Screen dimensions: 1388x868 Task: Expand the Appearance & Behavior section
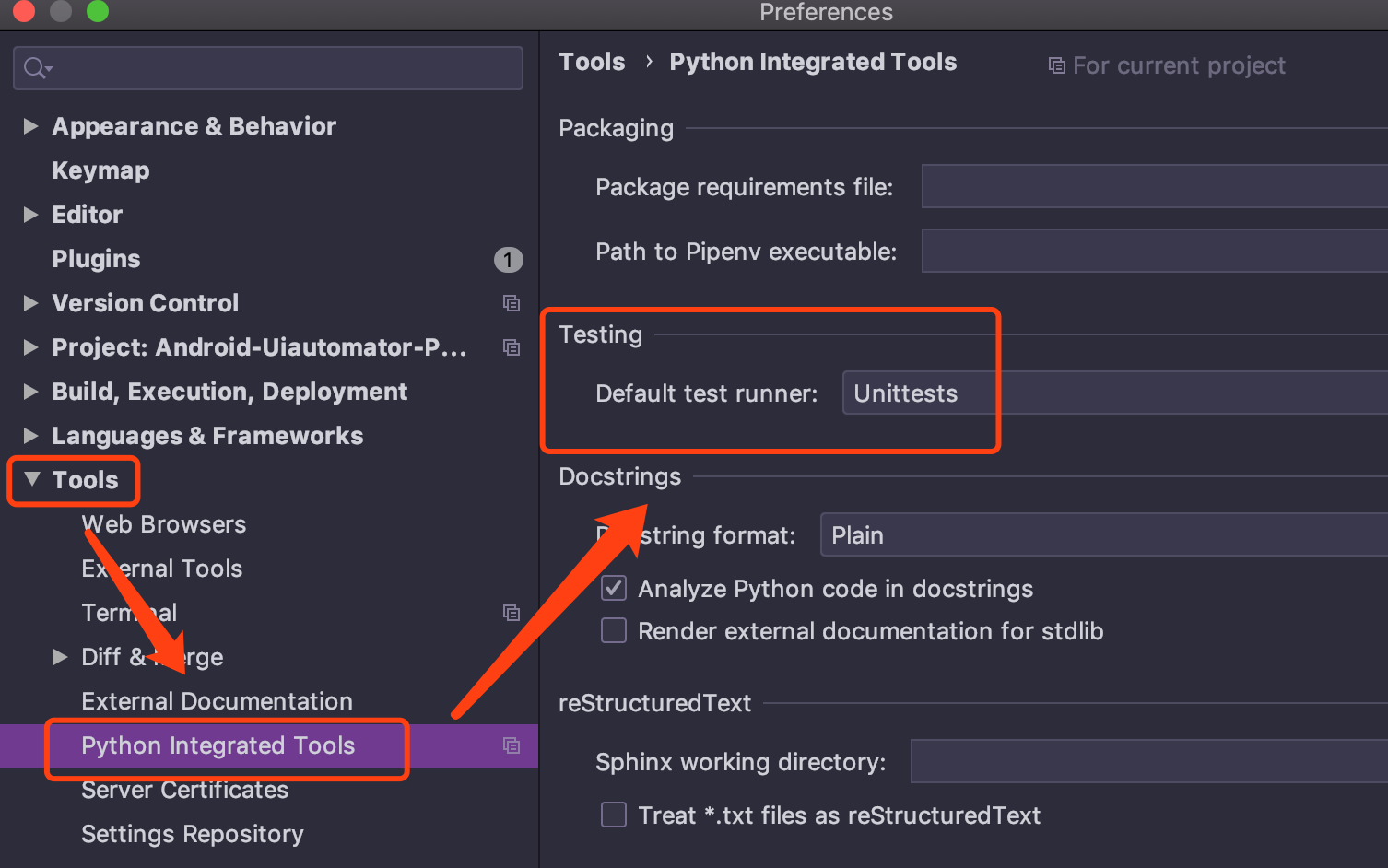(x=31, y=126)
